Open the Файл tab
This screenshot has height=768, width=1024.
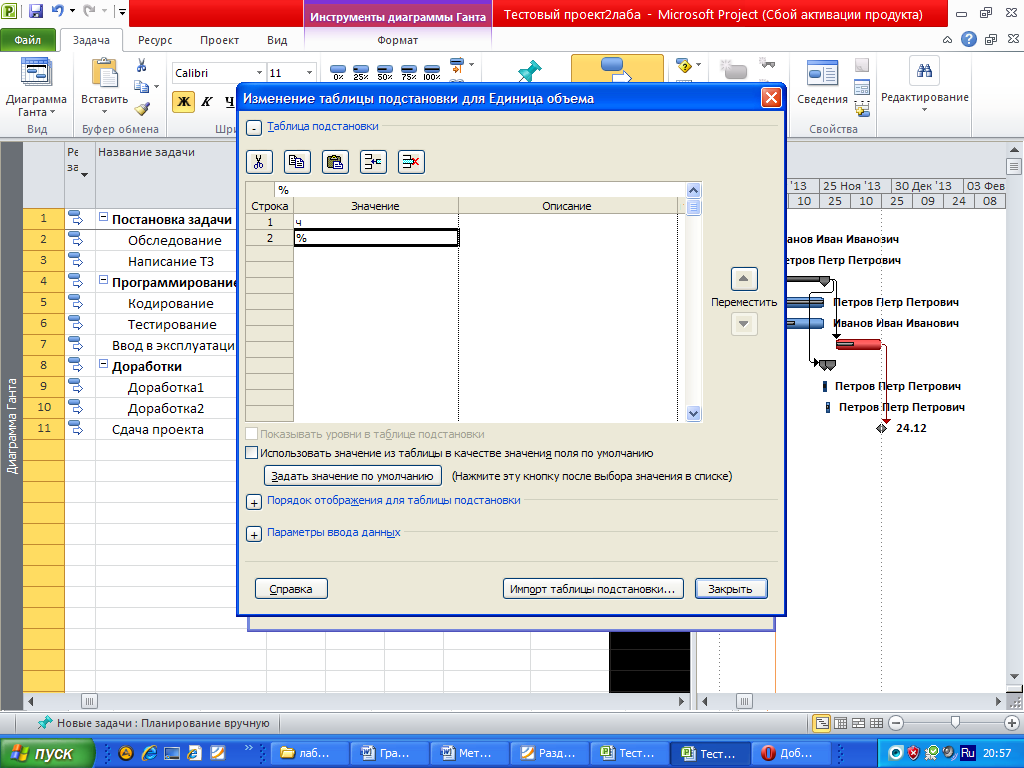(28, 40)
